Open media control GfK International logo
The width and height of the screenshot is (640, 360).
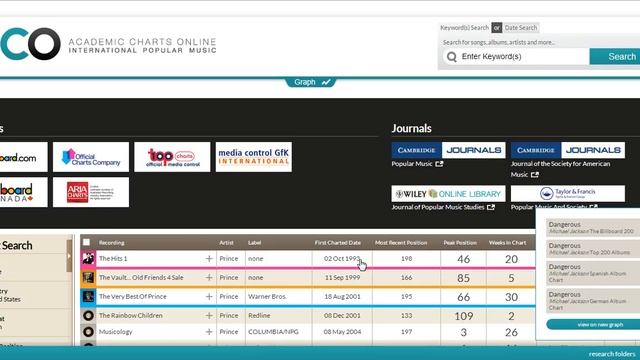click(253, 157)
